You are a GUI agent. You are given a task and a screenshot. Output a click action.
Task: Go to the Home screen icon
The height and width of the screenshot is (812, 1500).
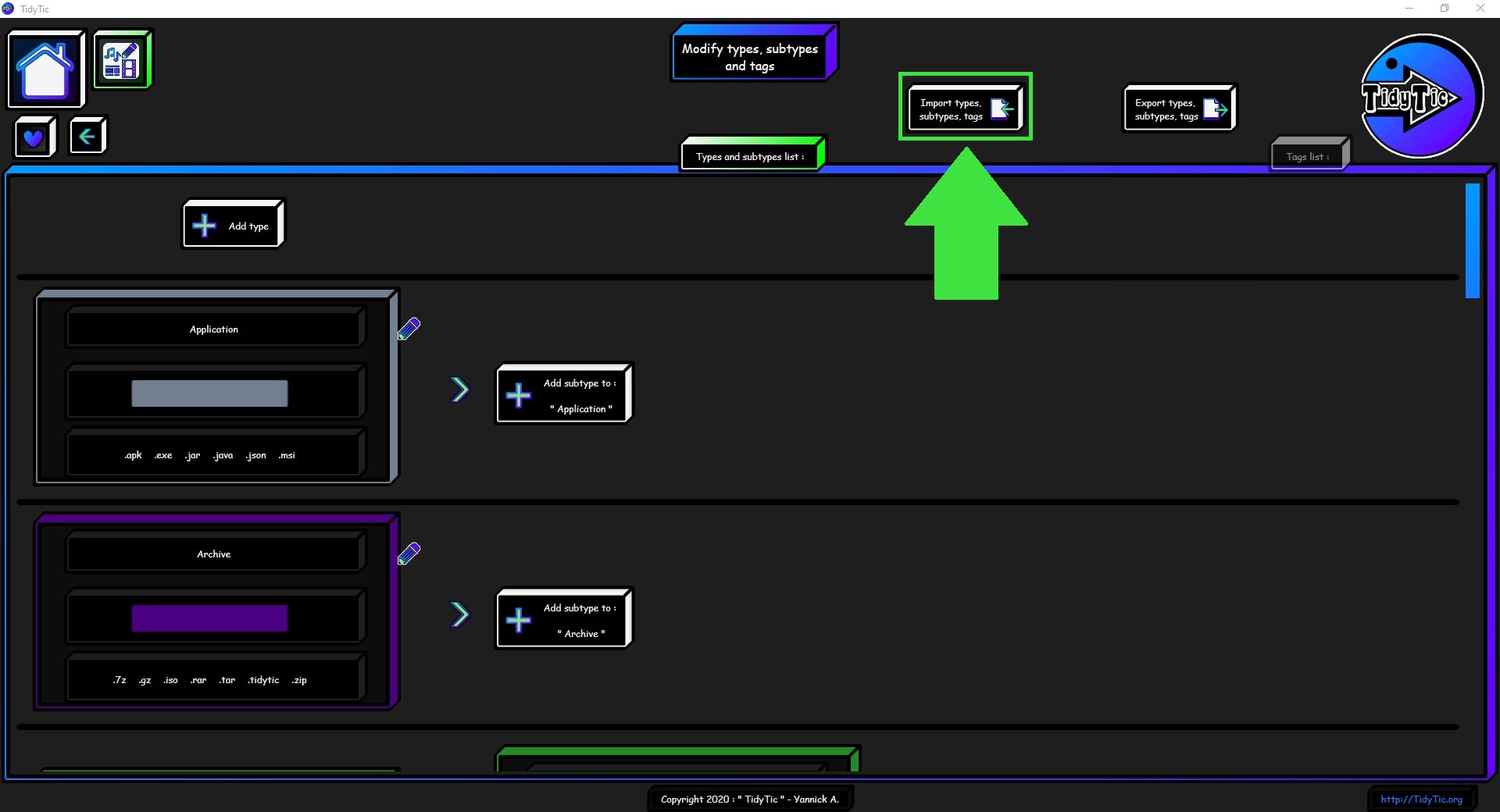(x=45, y=69)
